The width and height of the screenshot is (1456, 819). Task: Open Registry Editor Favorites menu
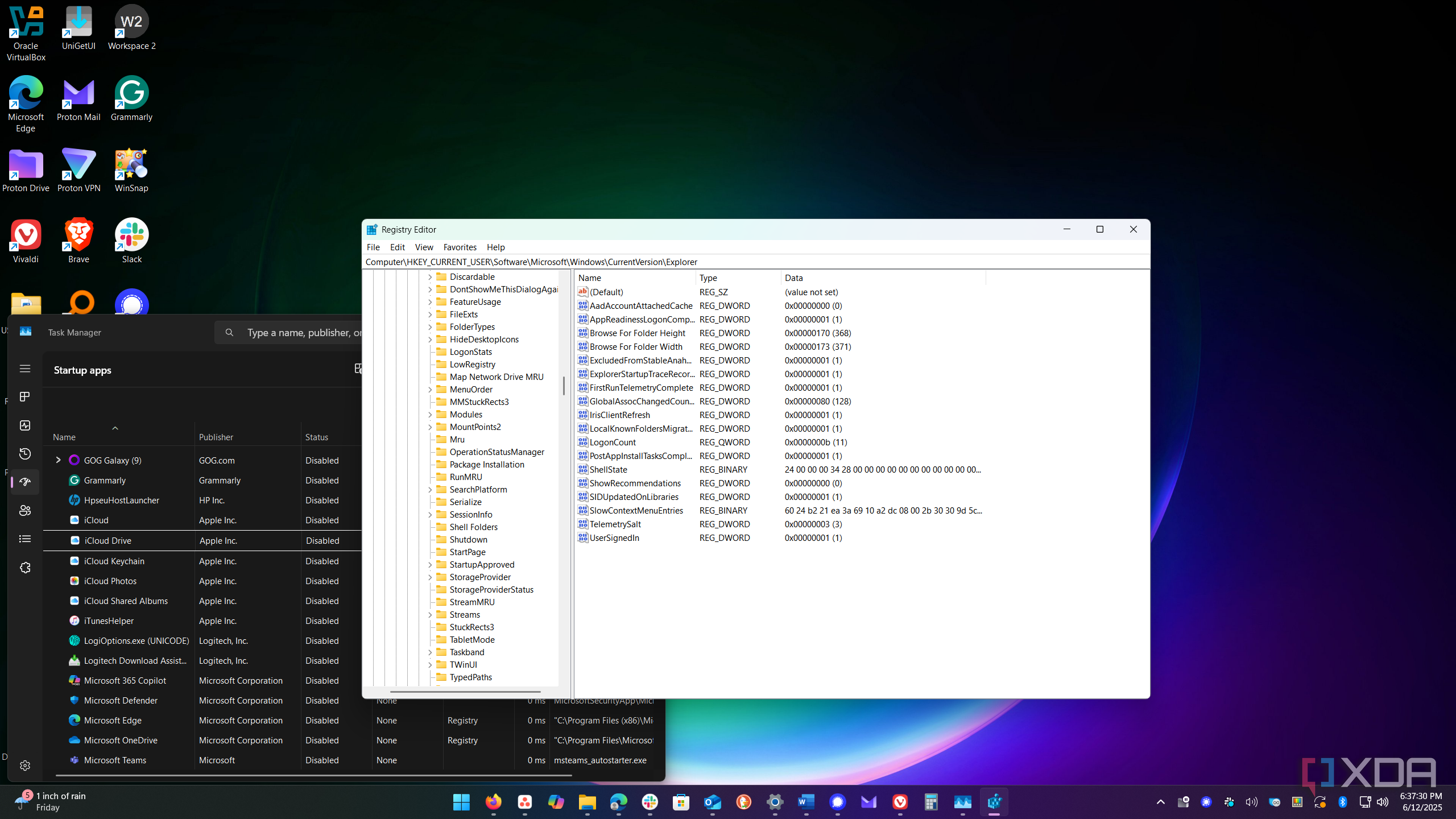(x=460, y=247)
